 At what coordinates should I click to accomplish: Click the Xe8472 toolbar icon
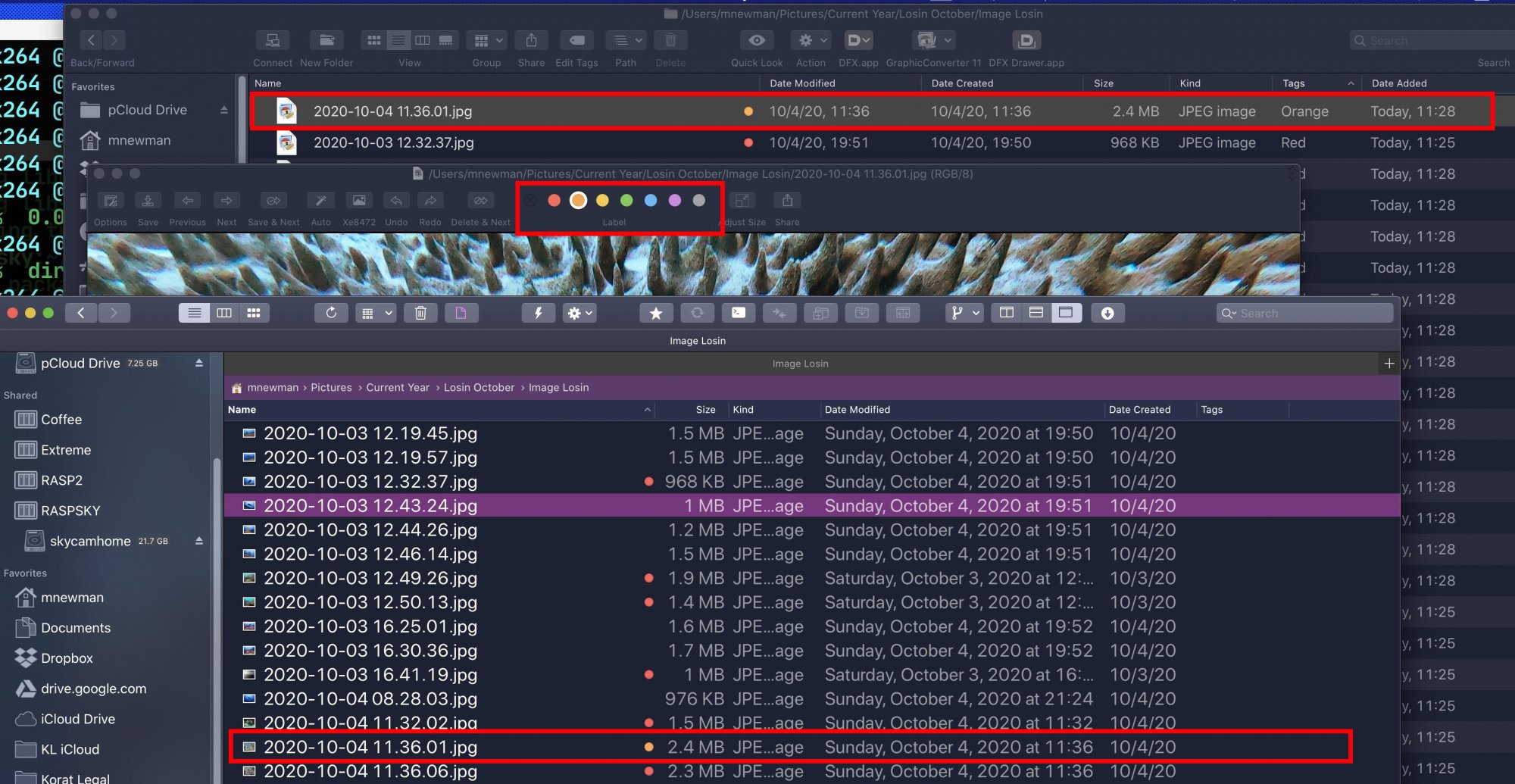[x=359, y=201]
